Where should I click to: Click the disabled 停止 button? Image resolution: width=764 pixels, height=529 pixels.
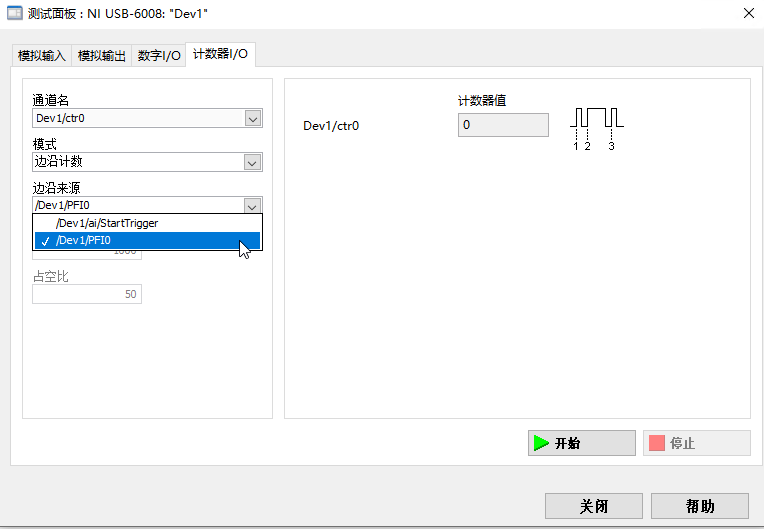[697, 443]
